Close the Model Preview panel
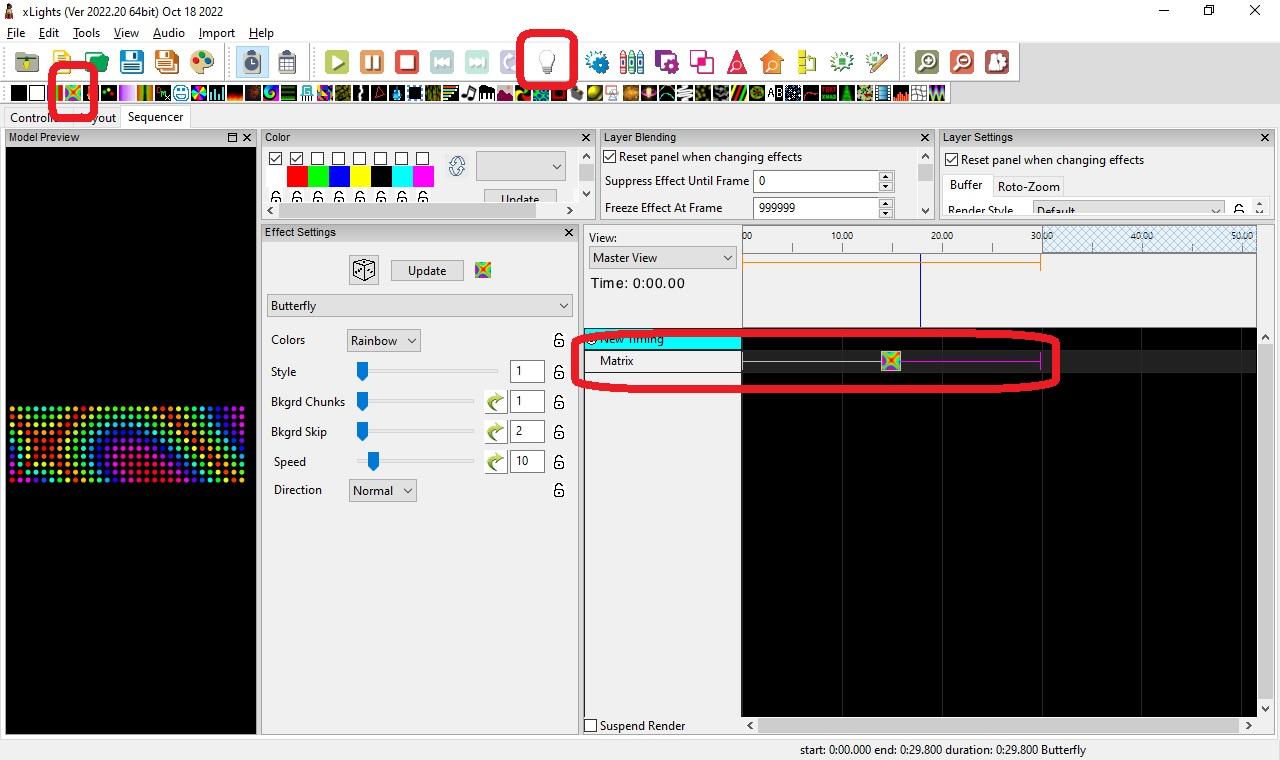Image resolution: width=1280 pixels, height=760 pixels. click(247, 137)
